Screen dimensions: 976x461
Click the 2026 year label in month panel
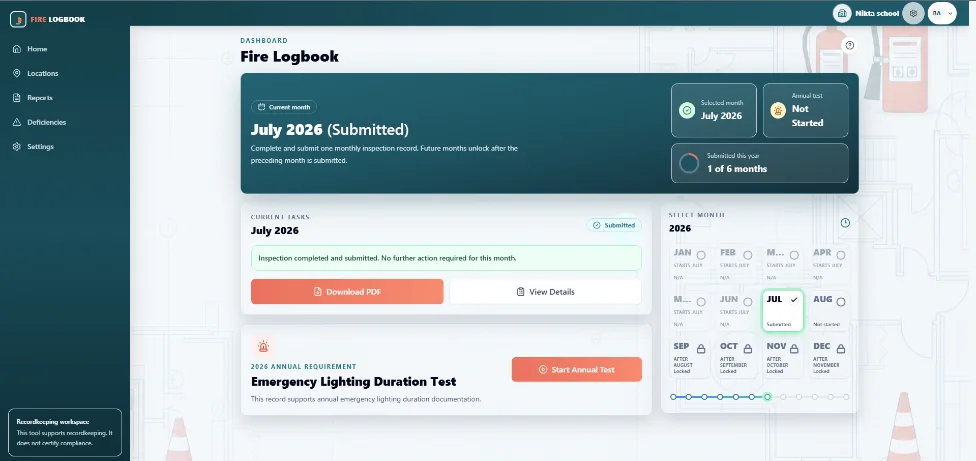[680, 228]
